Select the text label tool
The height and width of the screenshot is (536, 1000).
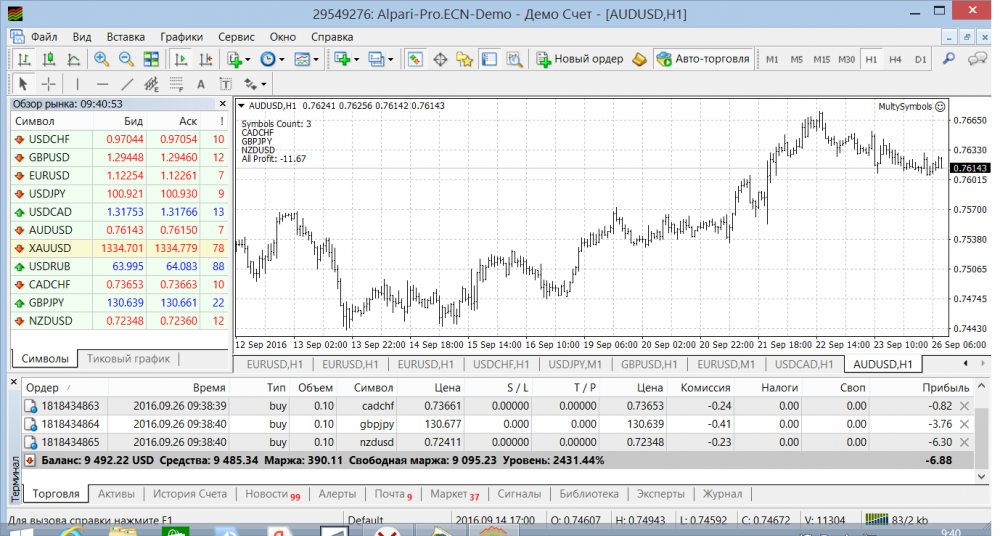(201, 84)
